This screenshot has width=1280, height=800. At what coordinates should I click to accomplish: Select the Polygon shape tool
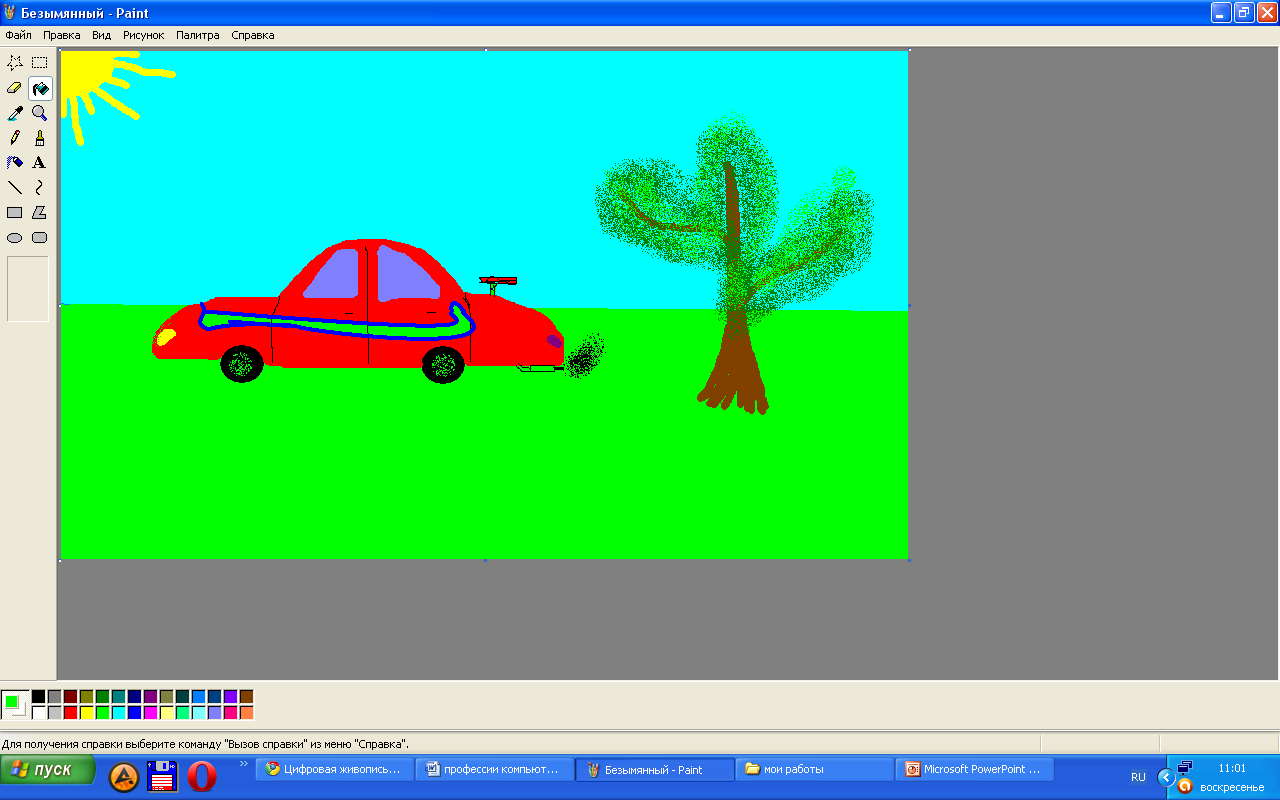click(x=40, y=212)
